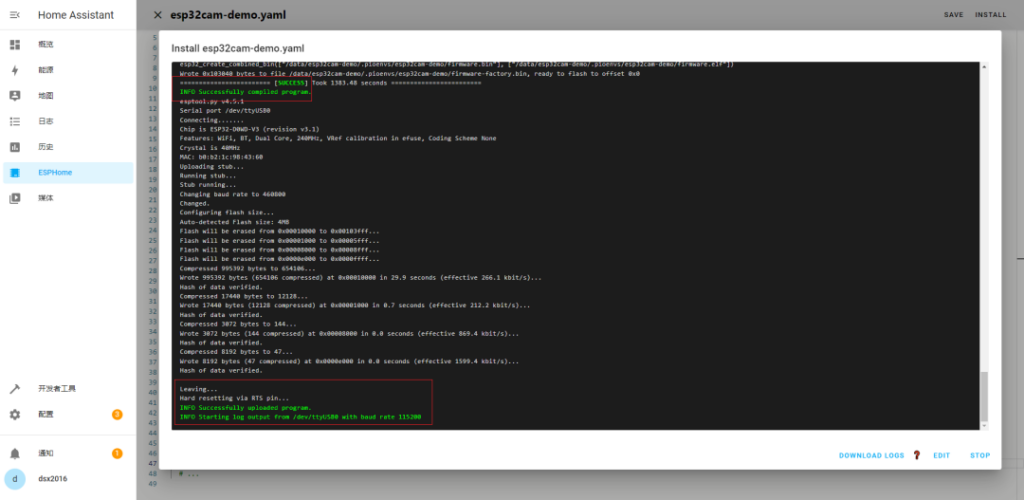The width and height of the screenshot is (1024, 500).
Task: Click 'Compressed 3072 bytes to 144...' line
Action: coord(238,324)
